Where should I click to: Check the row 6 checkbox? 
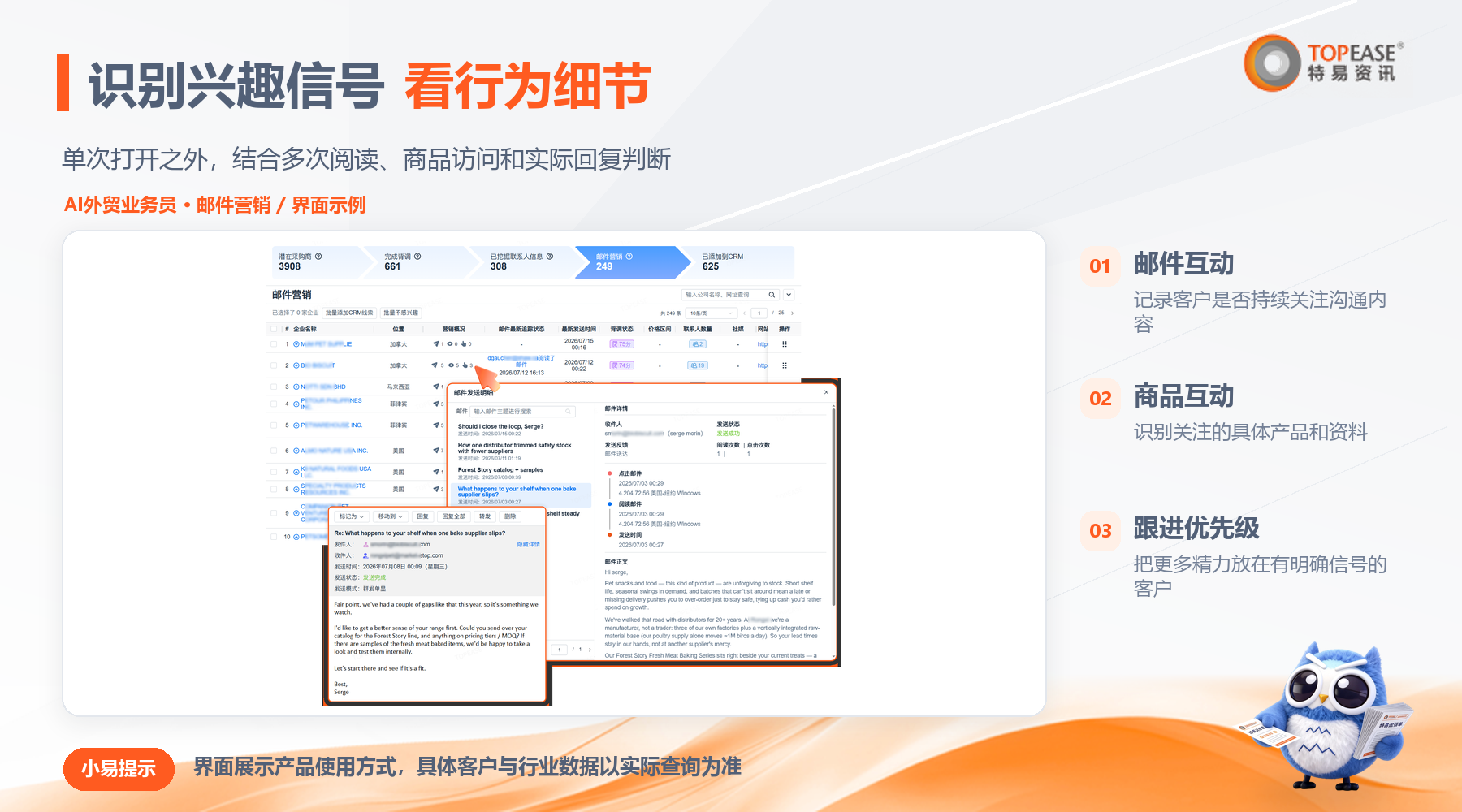click(275, 451)
